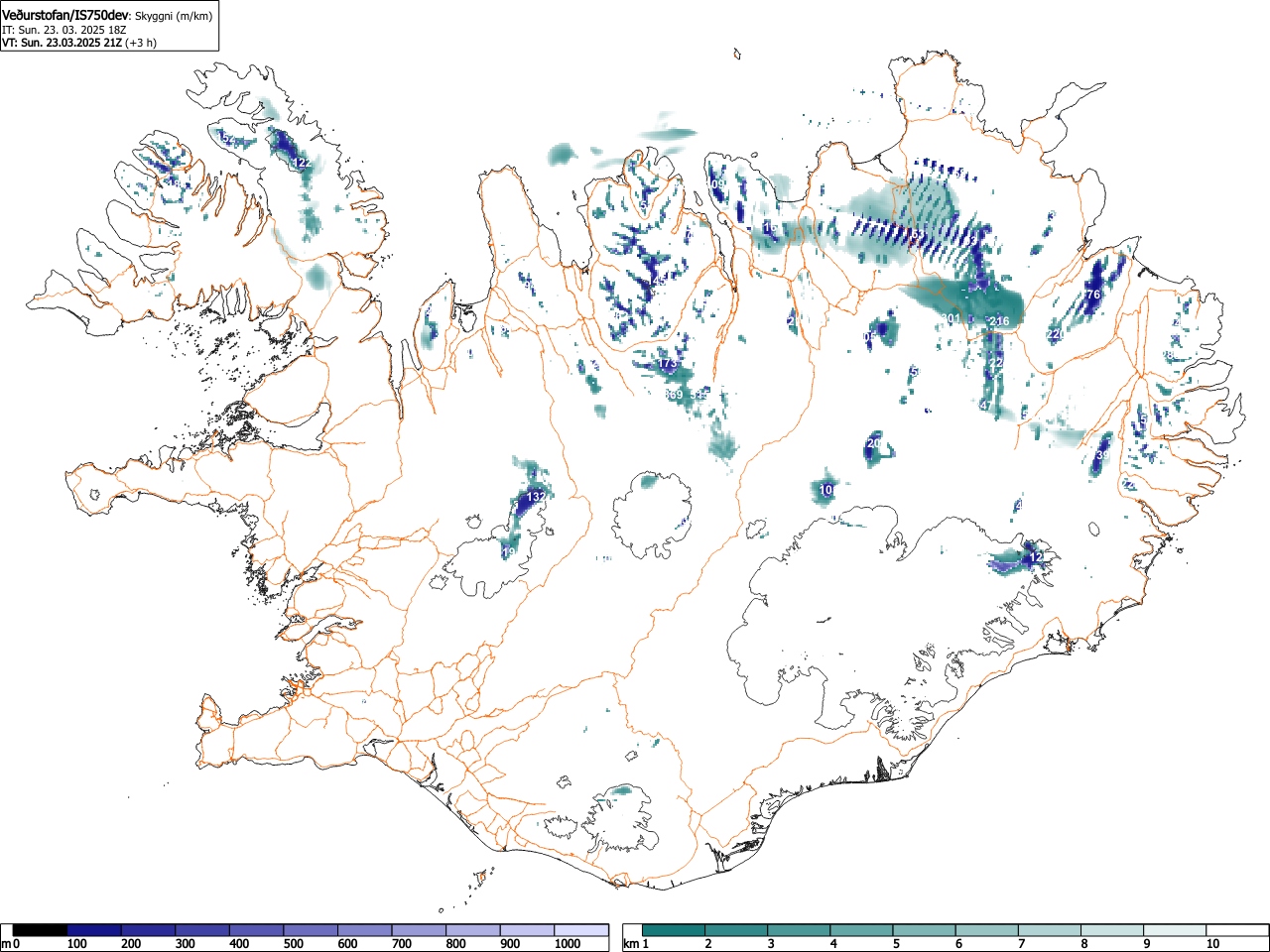Click the 5 tick label in the km legend
The image size is (1270, 952).
[x=896, y=944]
